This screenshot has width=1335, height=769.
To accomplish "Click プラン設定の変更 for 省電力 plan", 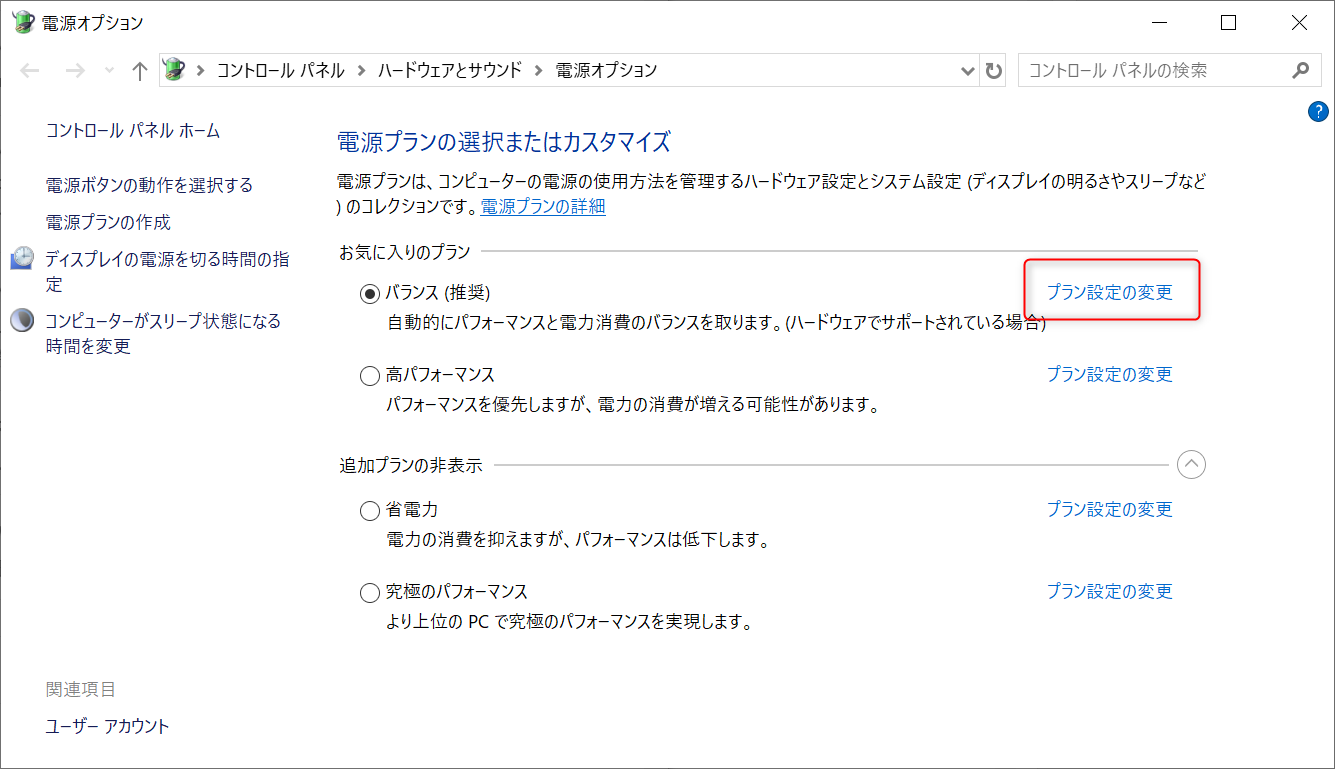I will 1109,509.
